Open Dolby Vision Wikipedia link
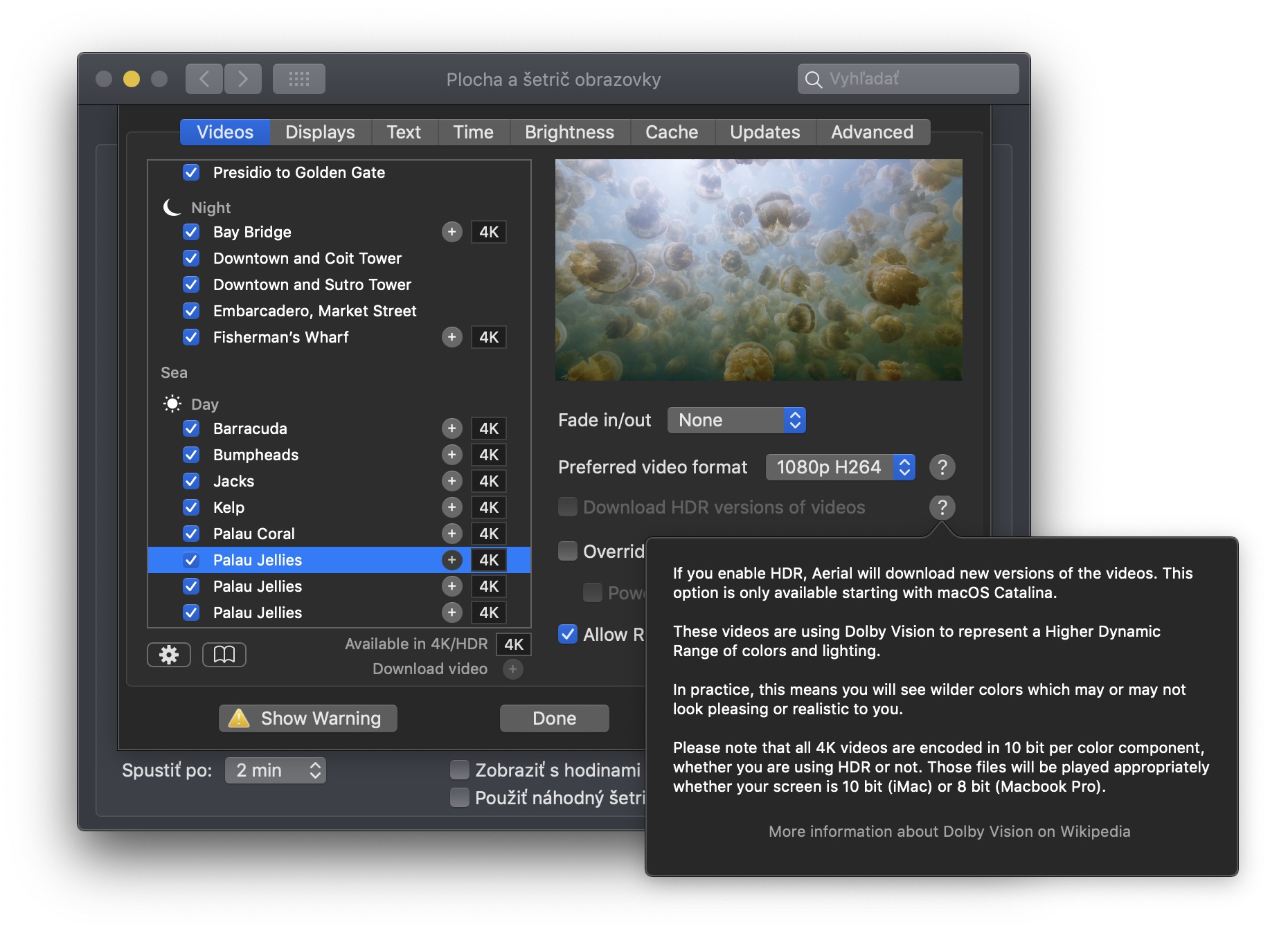Screen dimensions: 1288x933 click(x=949, y=831)
